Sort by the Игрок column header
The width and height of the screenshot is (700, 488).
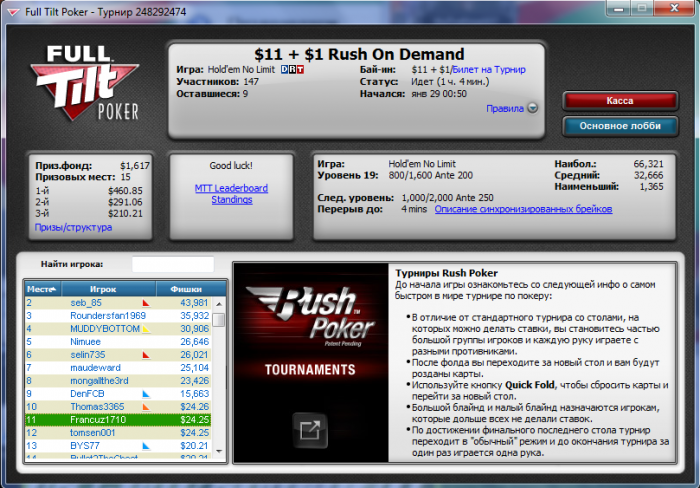[109, 289]
